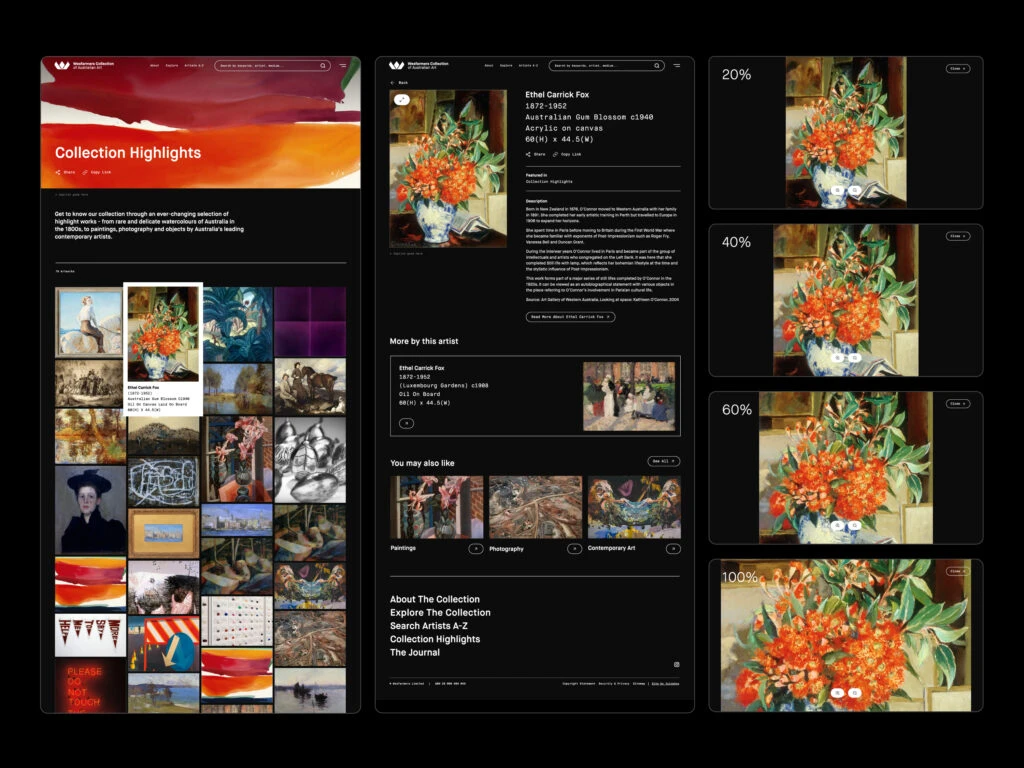Go Back from the artwork detail page

pyautogui.click(x=399, y=82)
